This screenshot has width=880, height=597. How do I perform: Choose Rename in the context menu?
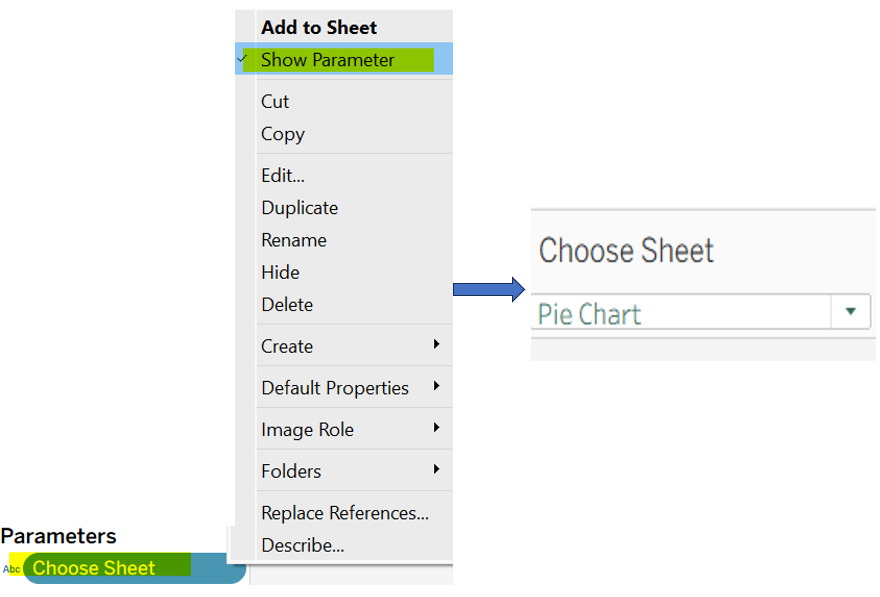pos(294,240)
